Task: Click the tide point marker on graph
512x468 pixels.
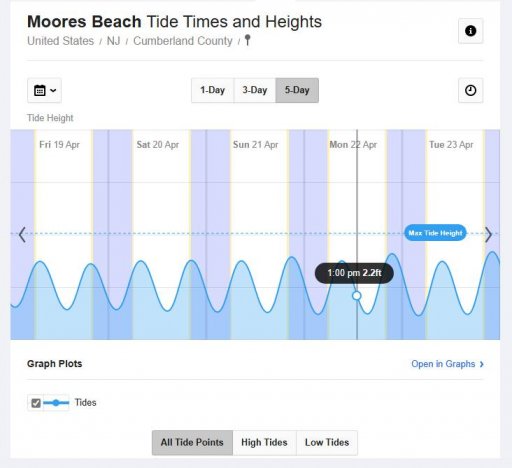Action: (357, 296)
